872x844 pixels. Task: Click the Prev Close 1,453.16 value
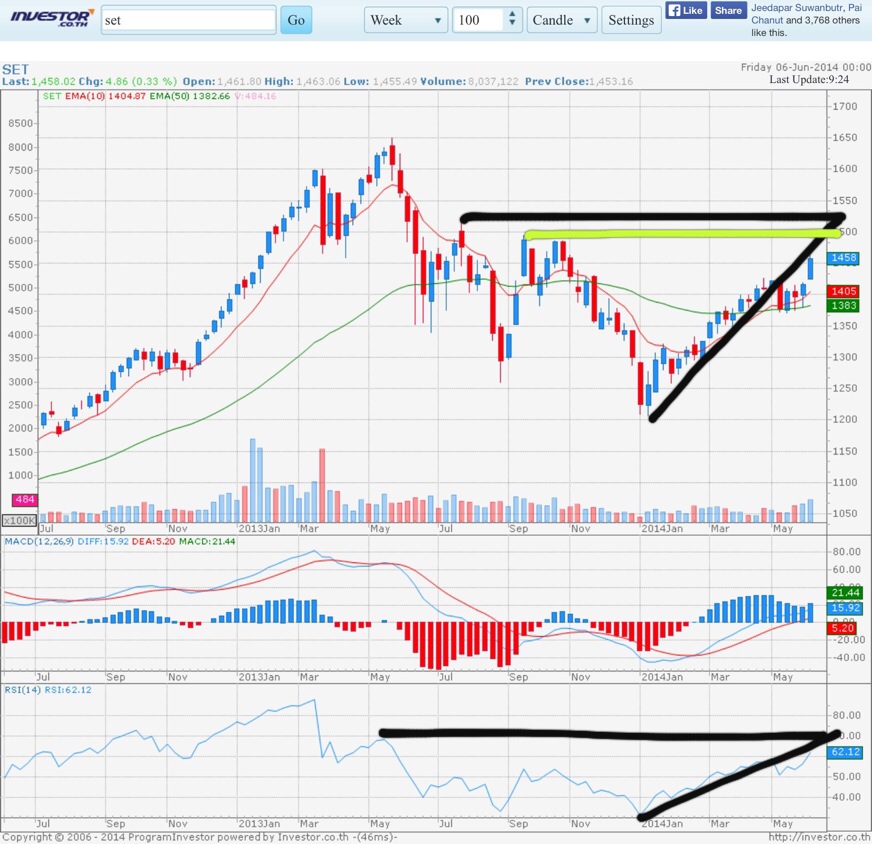611,82
